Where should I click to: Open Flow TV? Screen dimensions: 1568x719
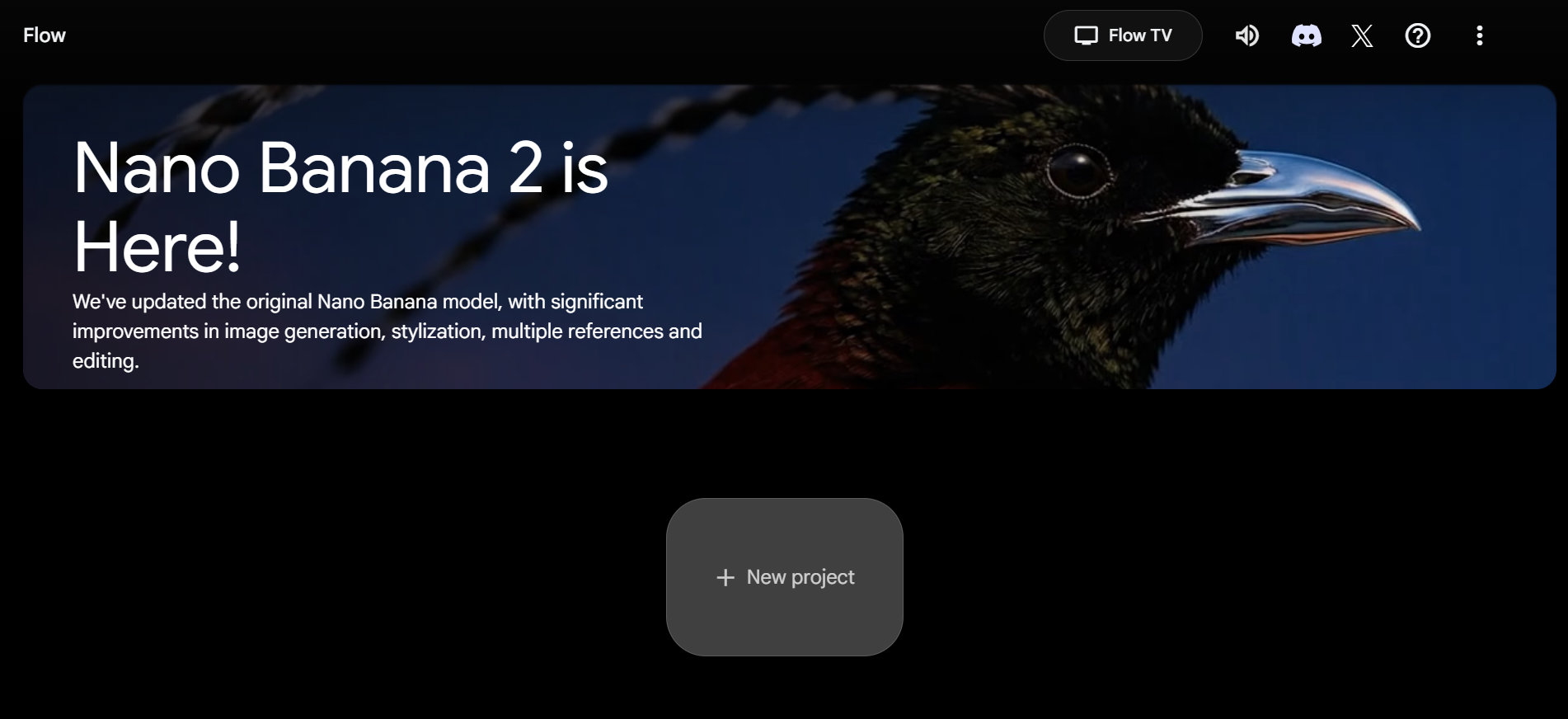tap(1123, 35)
